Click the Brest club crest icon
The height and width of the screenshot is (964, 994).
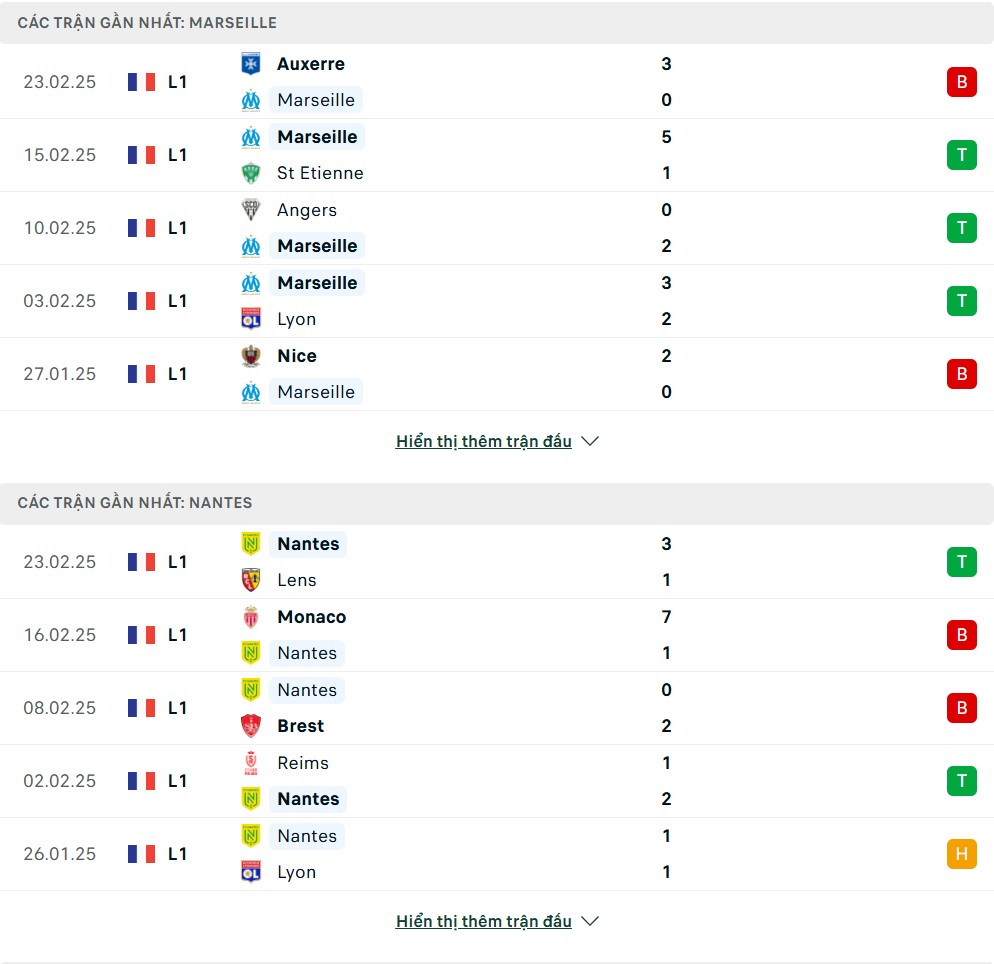tap(251, 726)
